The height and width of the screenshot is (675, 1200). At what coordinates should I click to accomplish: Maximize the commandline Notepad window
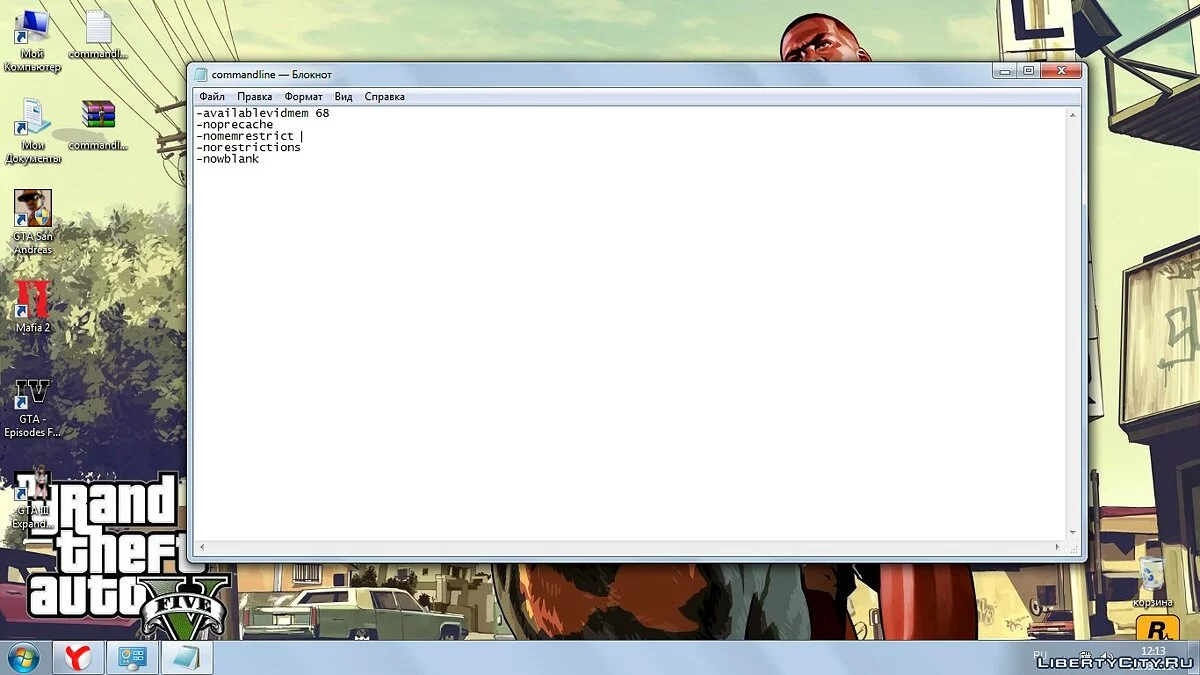pyautogui.click(x=1028, y=71)
